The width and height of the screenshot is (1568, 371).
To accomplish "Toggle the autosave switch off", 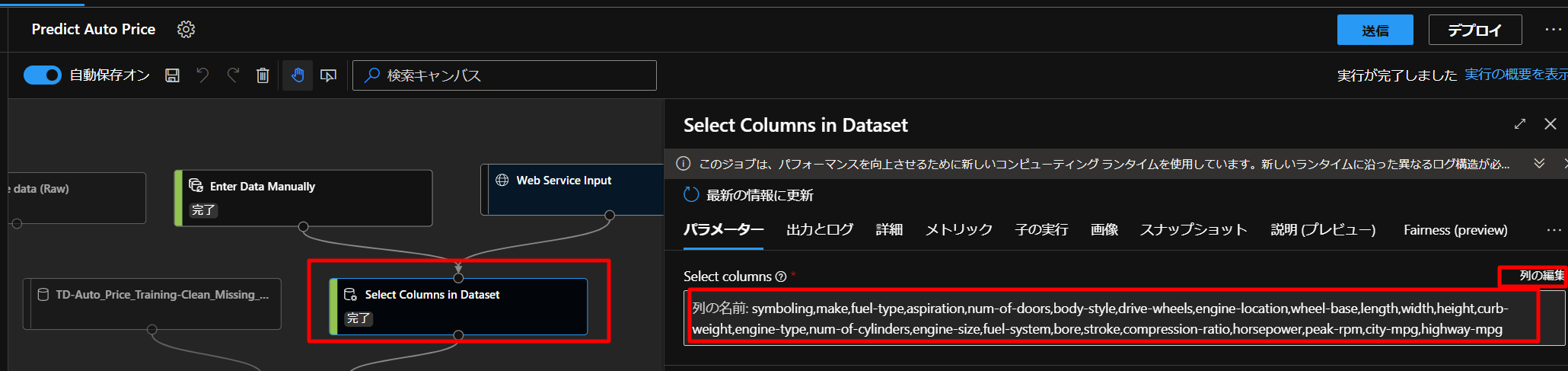I will (43, 75).
